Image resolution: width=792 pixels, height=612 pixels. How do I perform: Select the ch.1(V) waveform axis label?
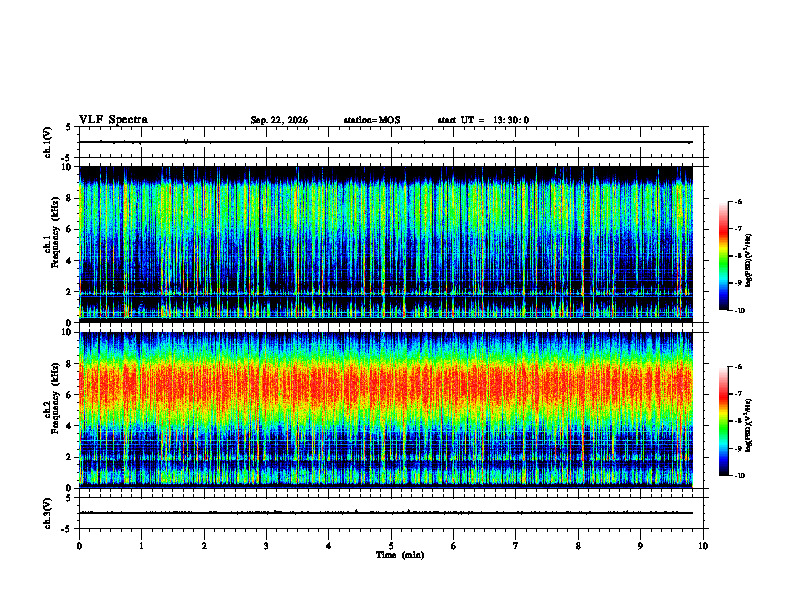[48, 142]
